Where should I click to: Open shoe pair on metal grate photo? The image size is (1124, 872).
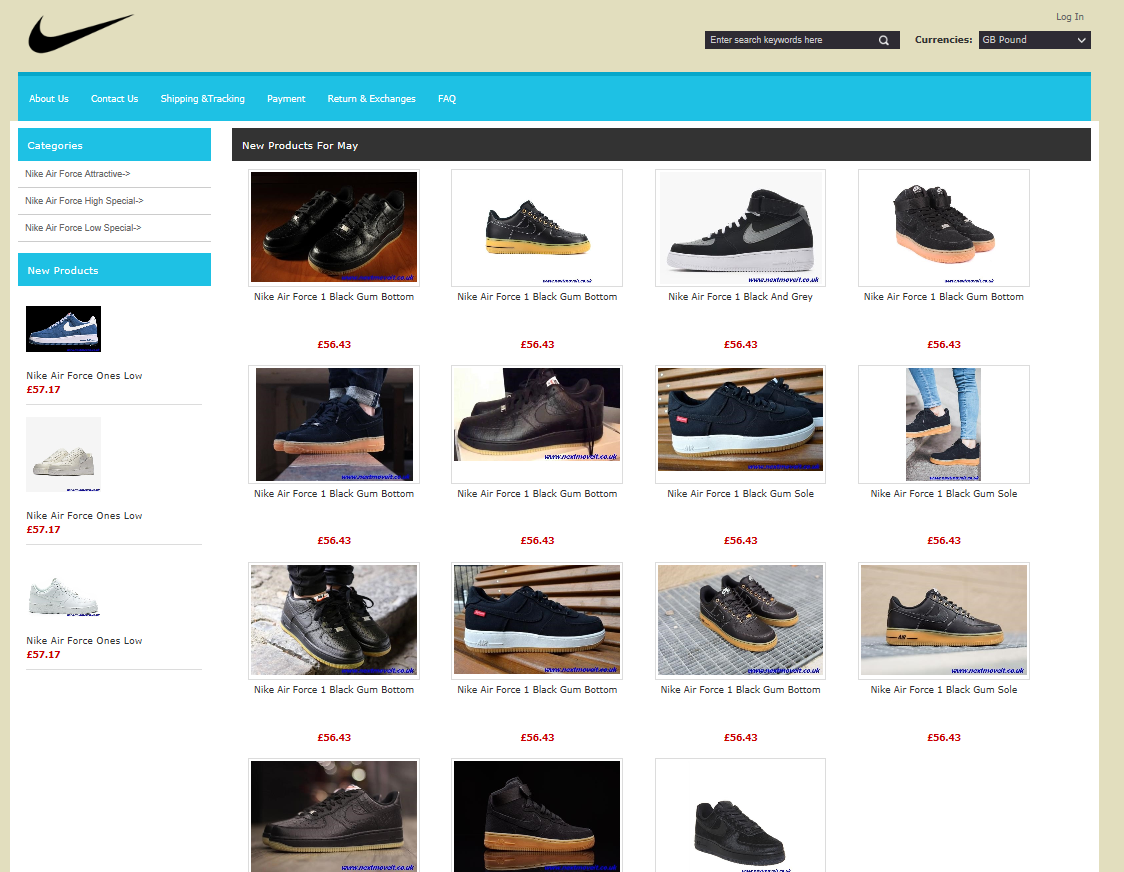coord(740,620)
